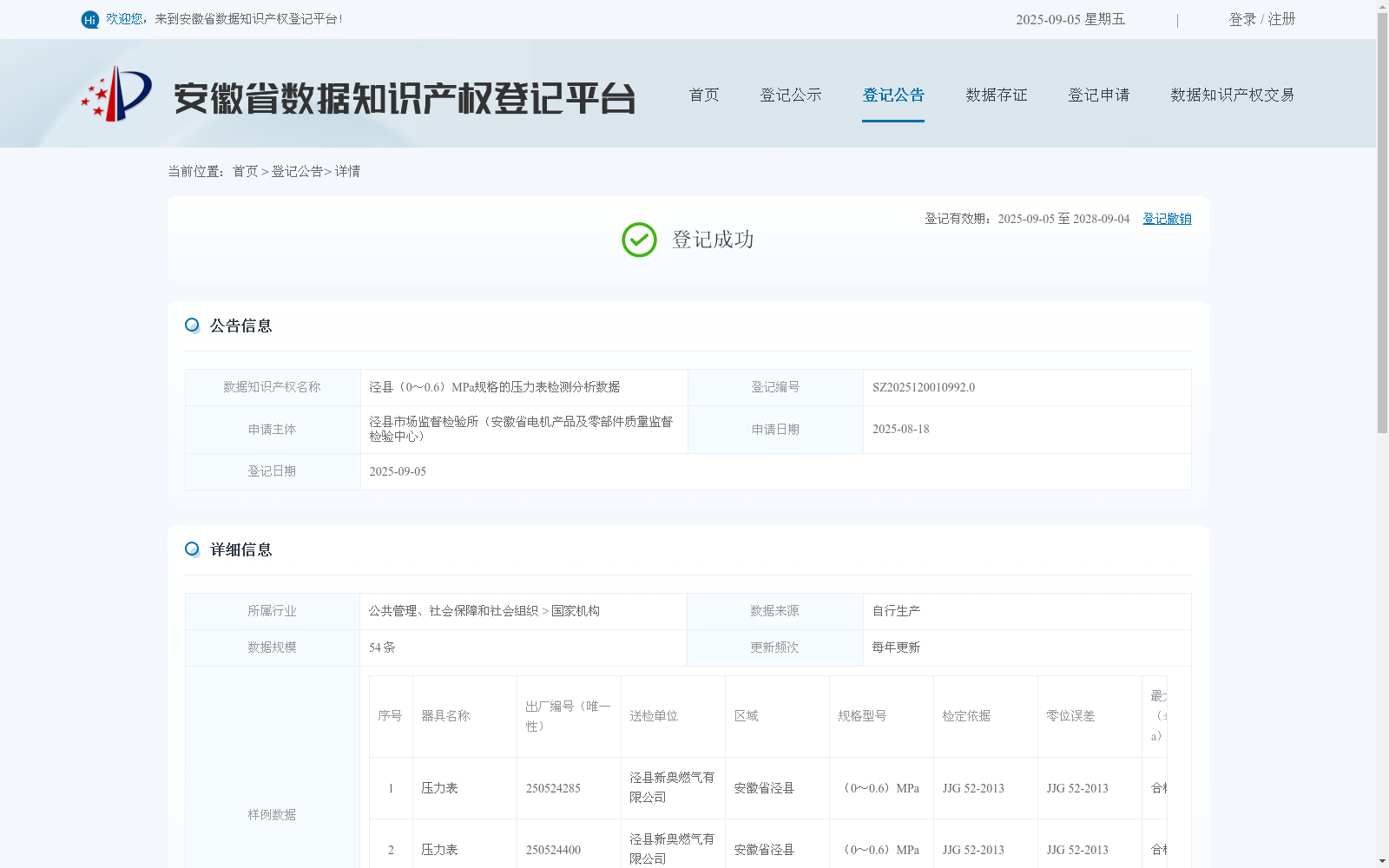Click the scrollbar up arrow
Screen dimensions: 1389x868
(x=1382, y=6)
